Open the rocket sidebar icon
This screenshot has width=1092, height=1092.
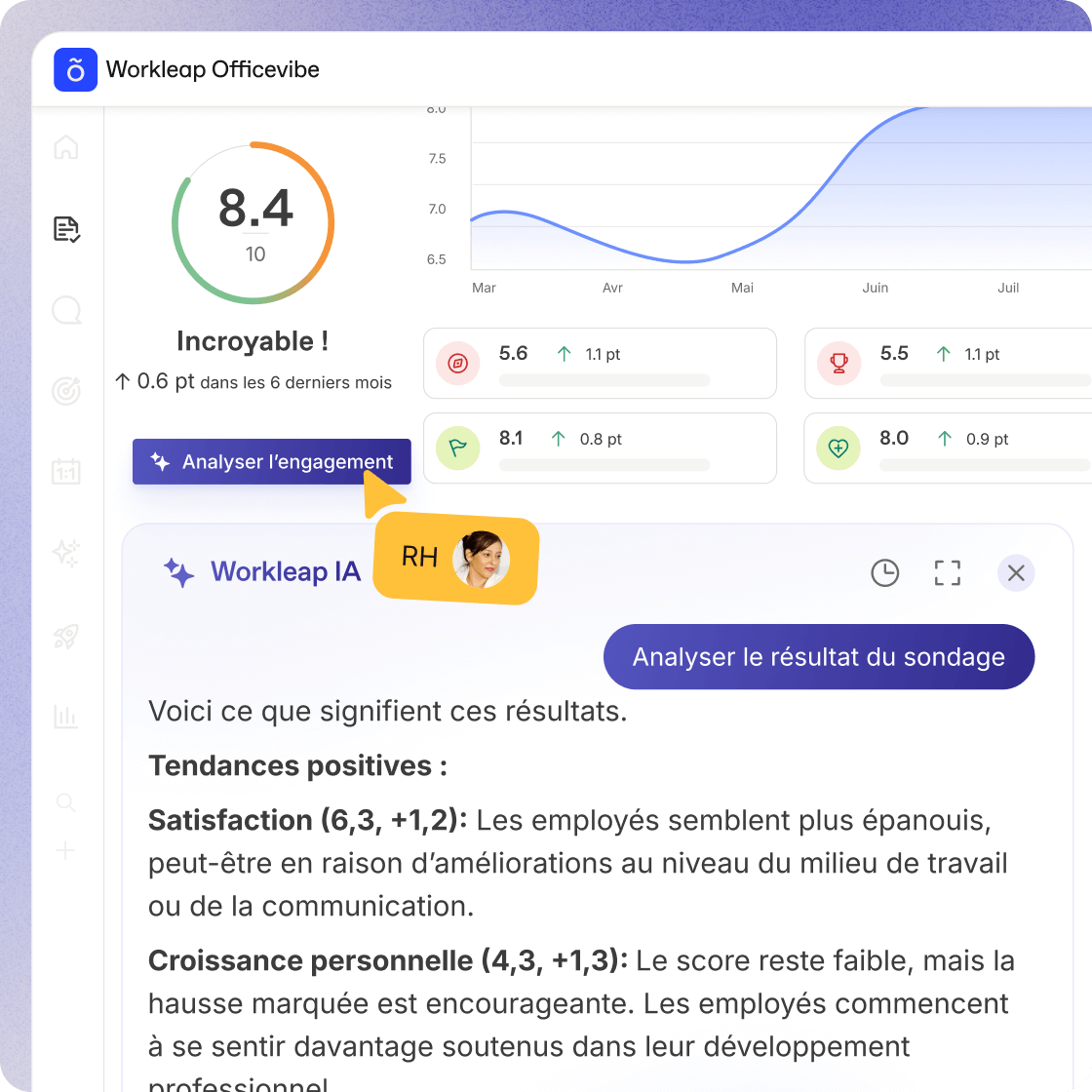coord(66,636)
